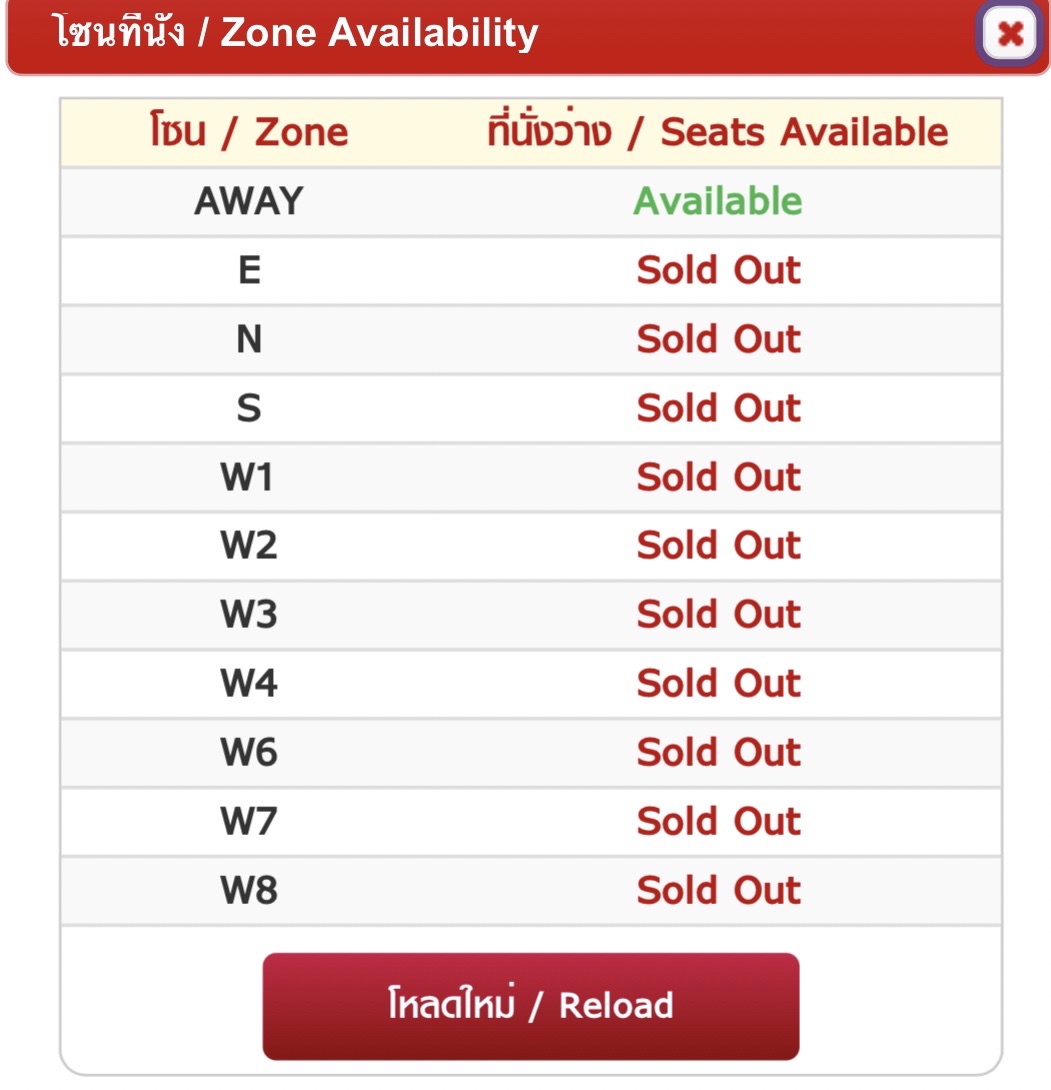Select zone W2 row
1051x1090 pixels.
(x=531, y=546)
